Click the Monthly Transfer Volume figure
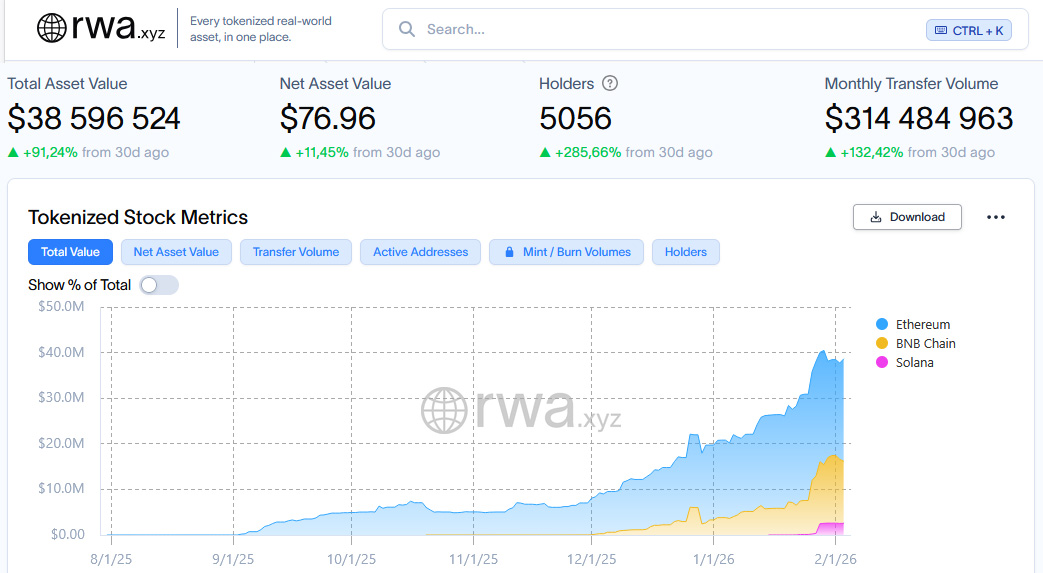1043x573 pixels. (918, 119)
